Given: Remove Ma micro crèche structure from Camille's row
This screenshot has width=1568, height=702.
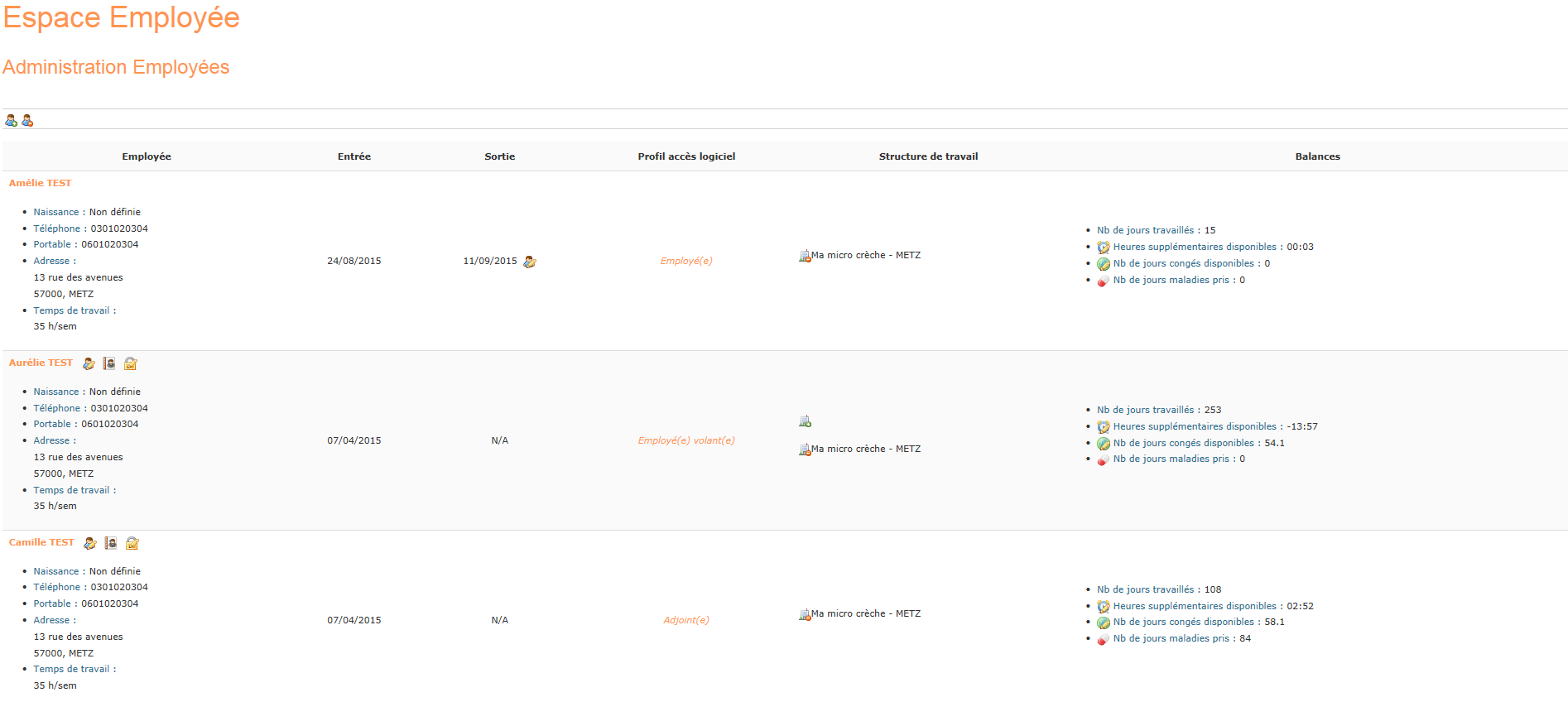Looking at the screenshot, I should tap(805, 614).
